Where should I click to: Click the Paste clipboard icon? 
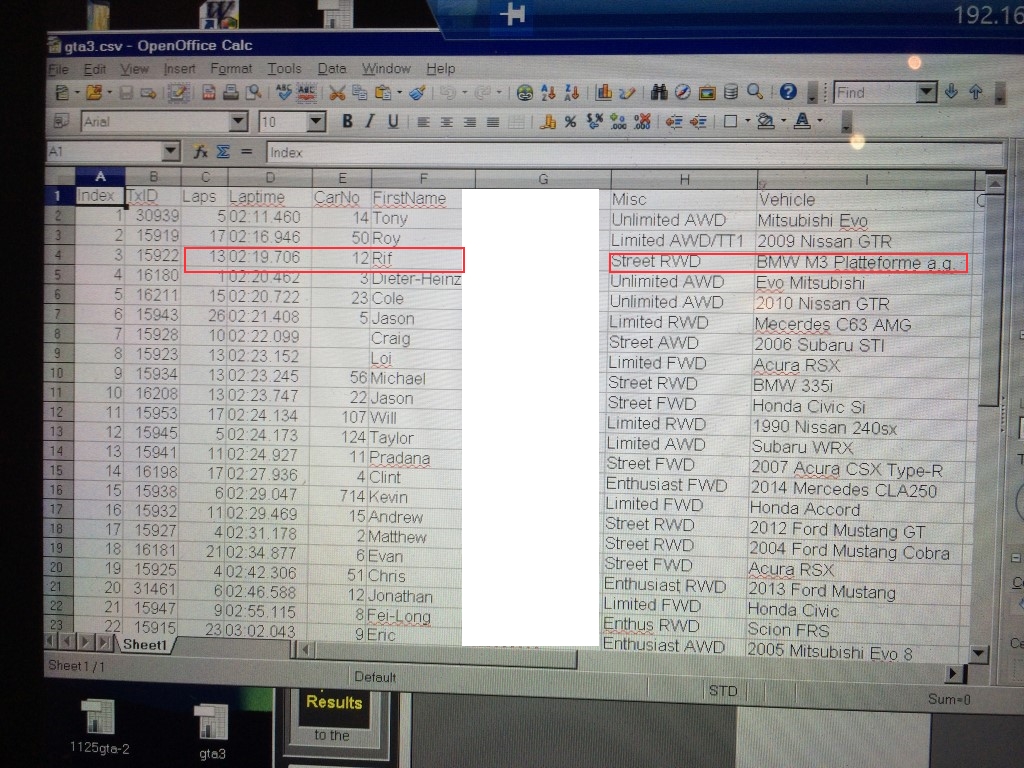(x=383, y=93)
